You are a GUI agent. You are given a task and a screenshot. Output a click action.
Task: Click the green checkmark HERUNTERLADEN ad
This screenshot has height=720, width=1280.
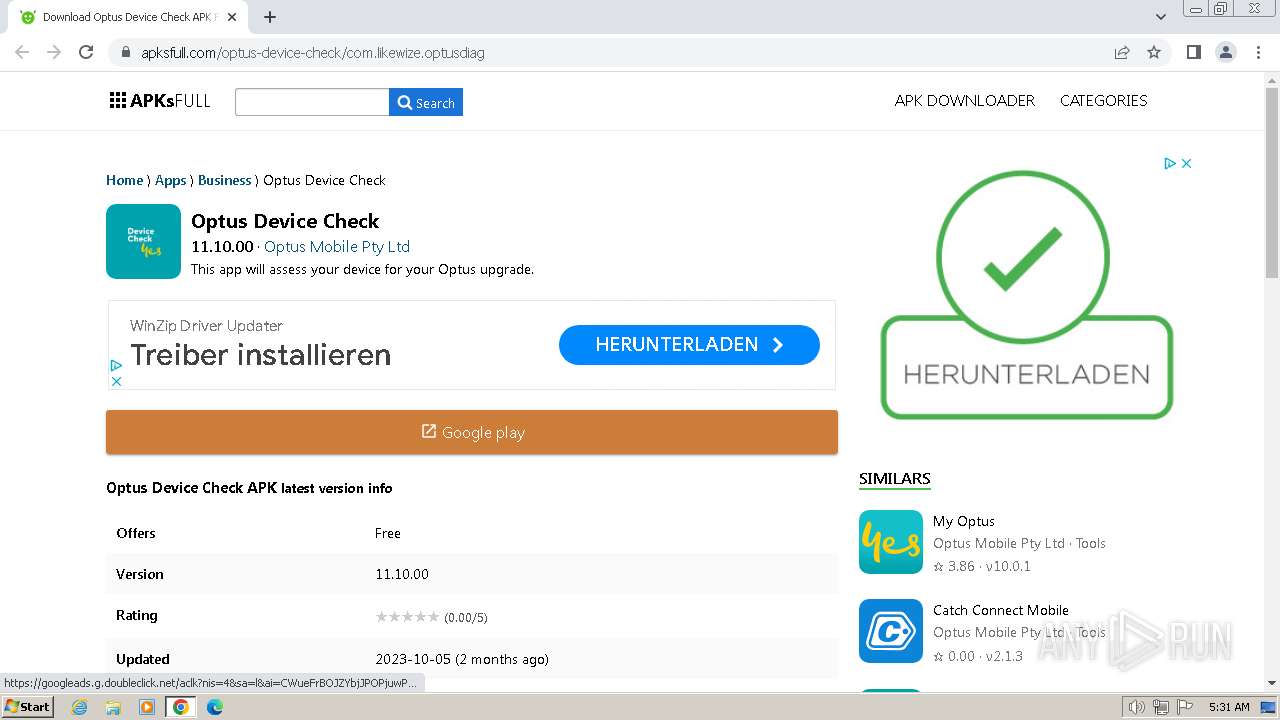[x=1026, y=295]
